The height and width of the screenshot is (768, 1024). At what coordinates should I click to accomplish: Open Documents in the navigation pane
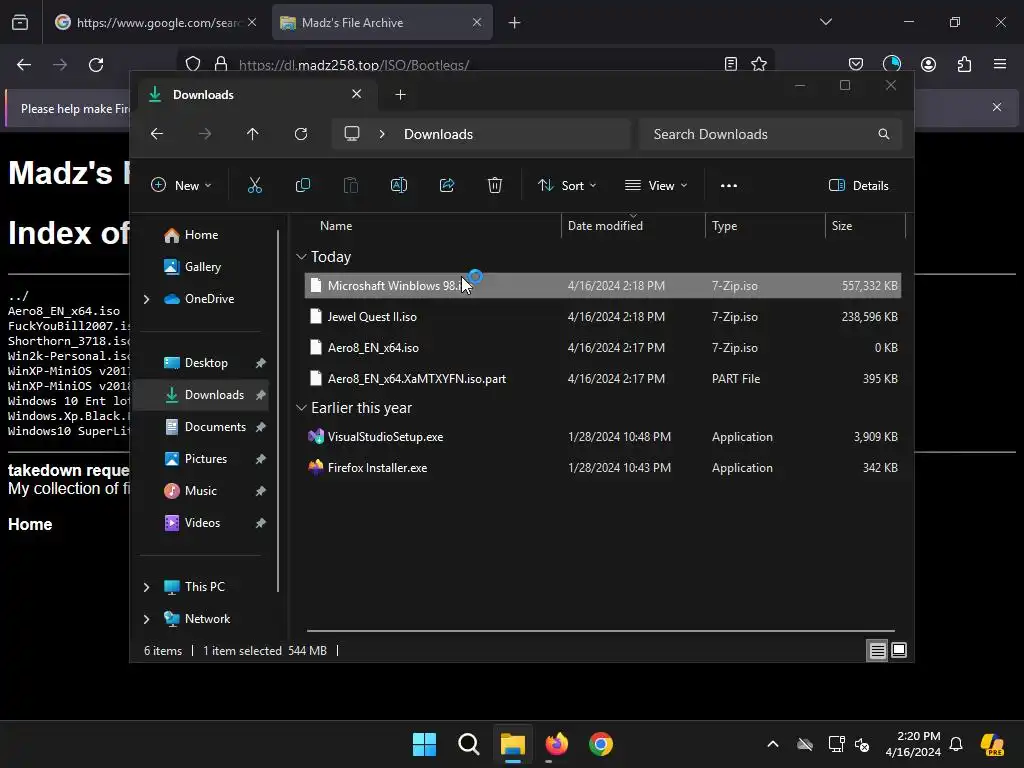(215, 426)
